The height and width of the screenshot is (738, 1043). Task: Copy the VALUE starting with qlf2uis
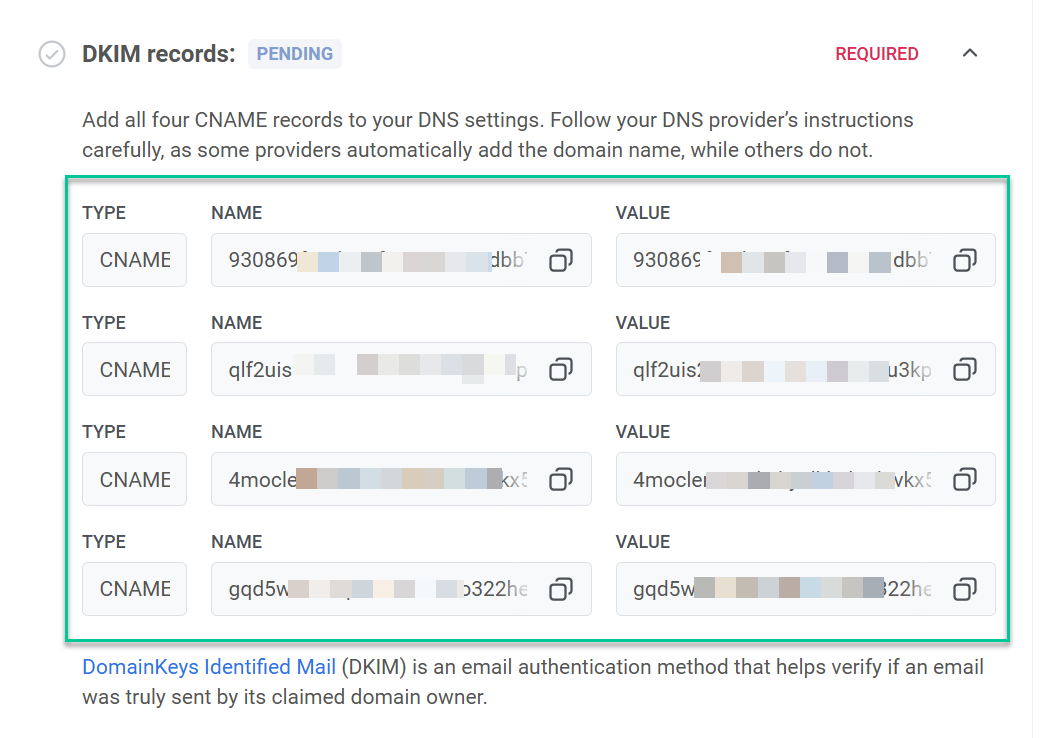click(x=965, y=370)
